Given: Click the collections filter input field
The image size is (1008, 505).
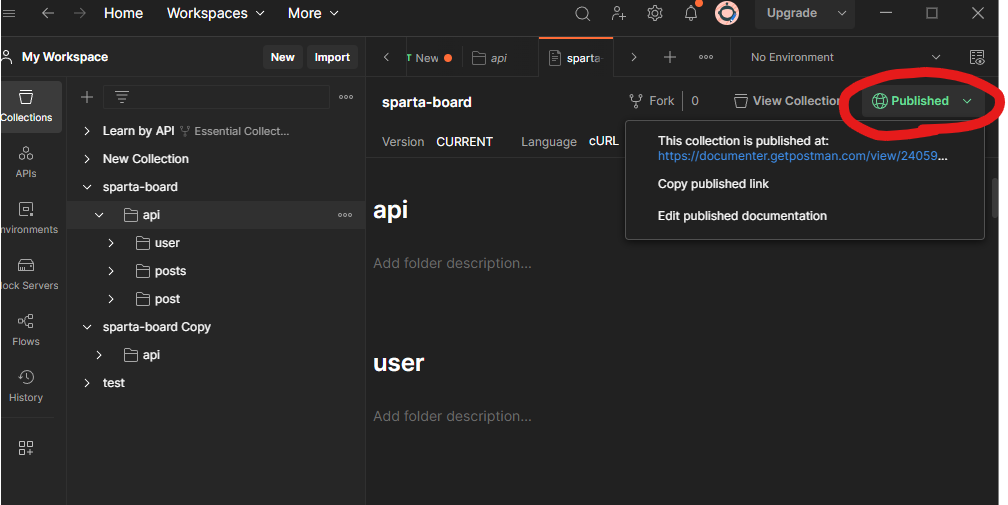Looking at the screenshot, I should (x=216, y=97).
